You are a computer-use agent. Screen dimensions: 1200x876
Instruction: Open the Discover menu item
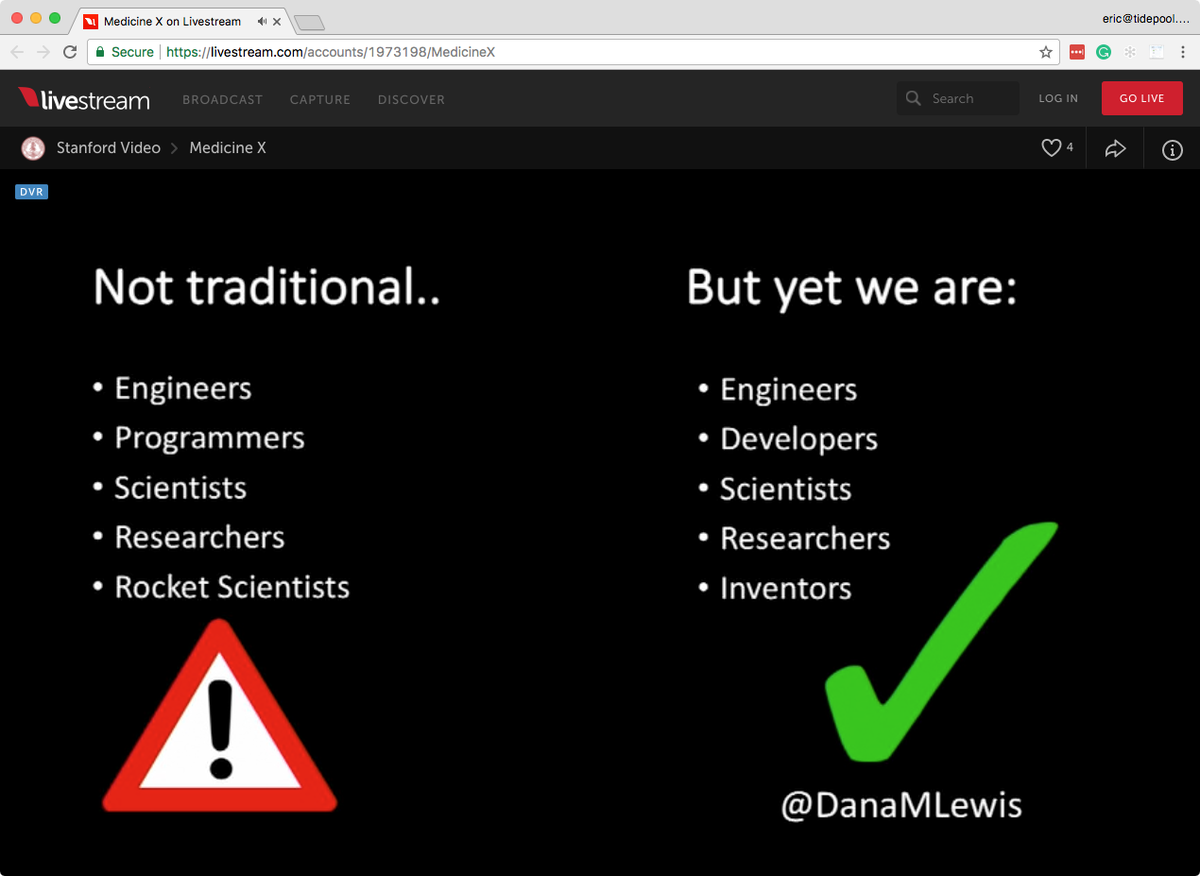[x=411, y=100]
